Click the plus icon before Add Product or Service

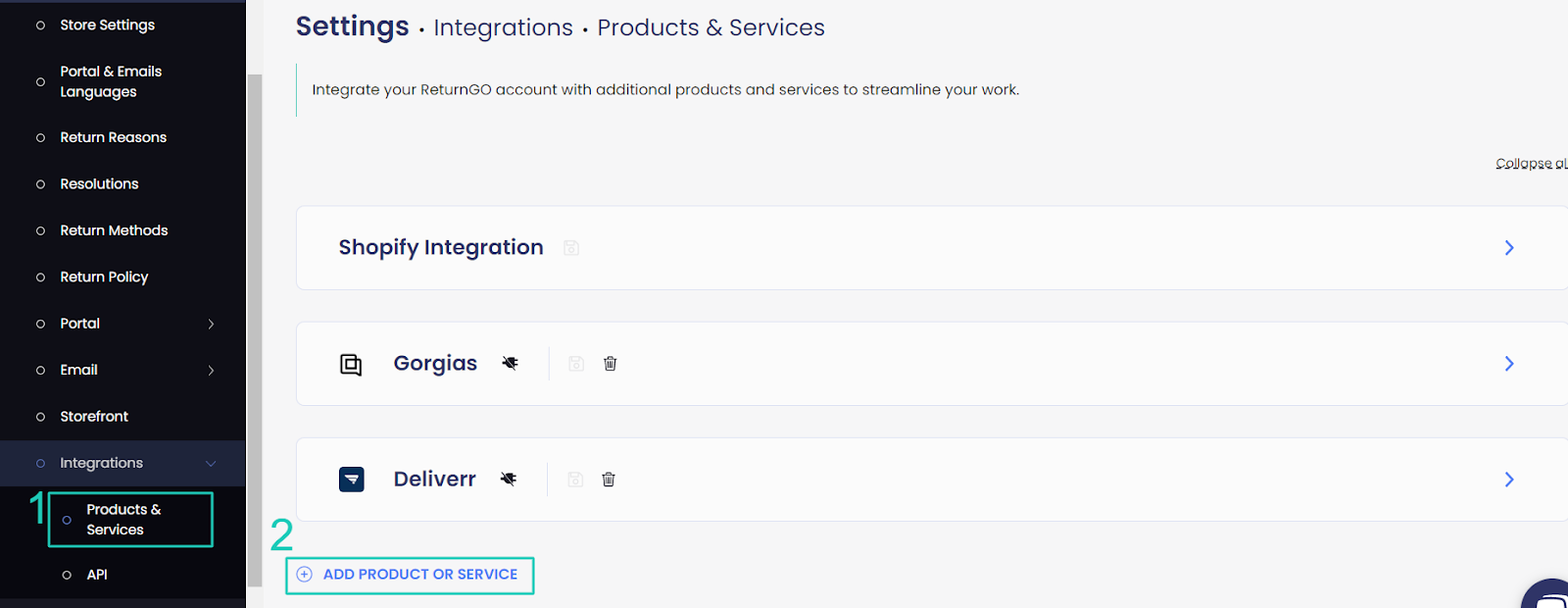click(x=304, y=575)
